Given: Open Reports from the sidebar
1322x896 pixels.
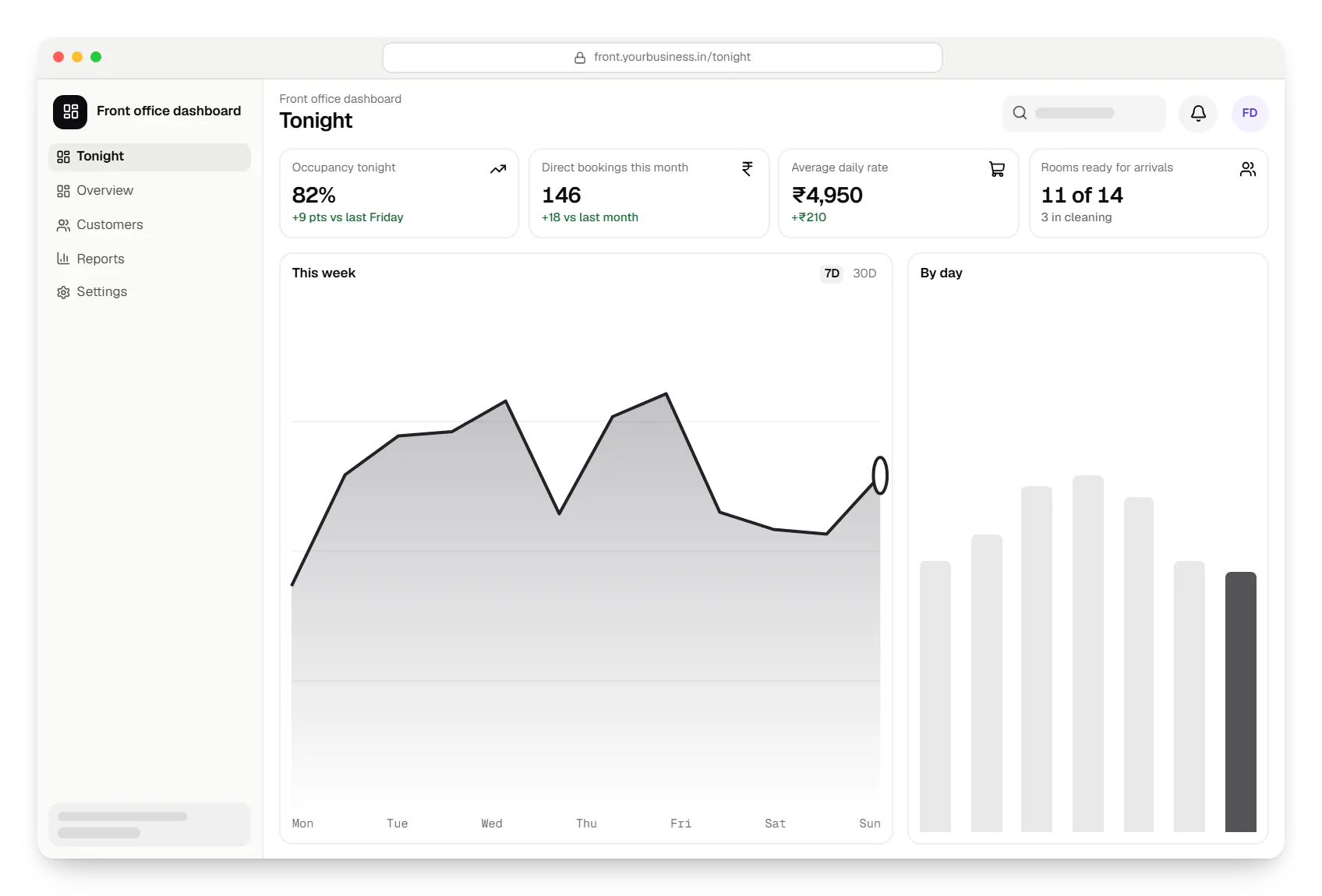Looking at the screenshot, I should (x=150, y=259).
